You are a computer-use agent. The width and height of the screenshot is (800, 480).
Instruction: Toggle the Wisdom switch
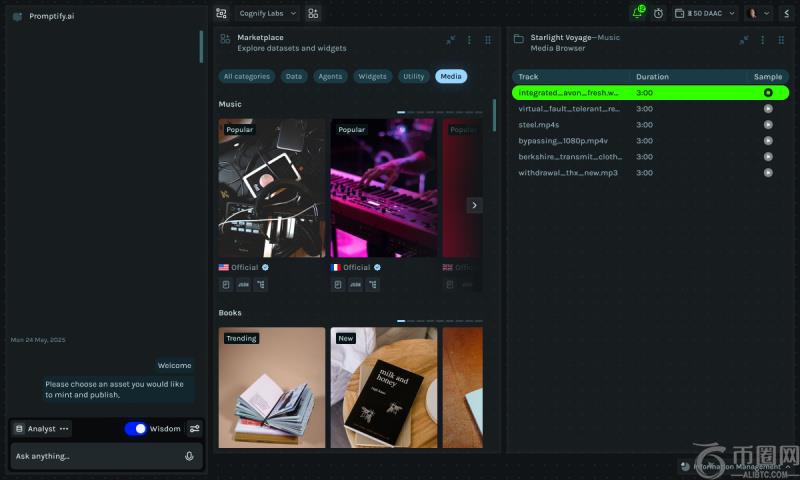(136, 429)
